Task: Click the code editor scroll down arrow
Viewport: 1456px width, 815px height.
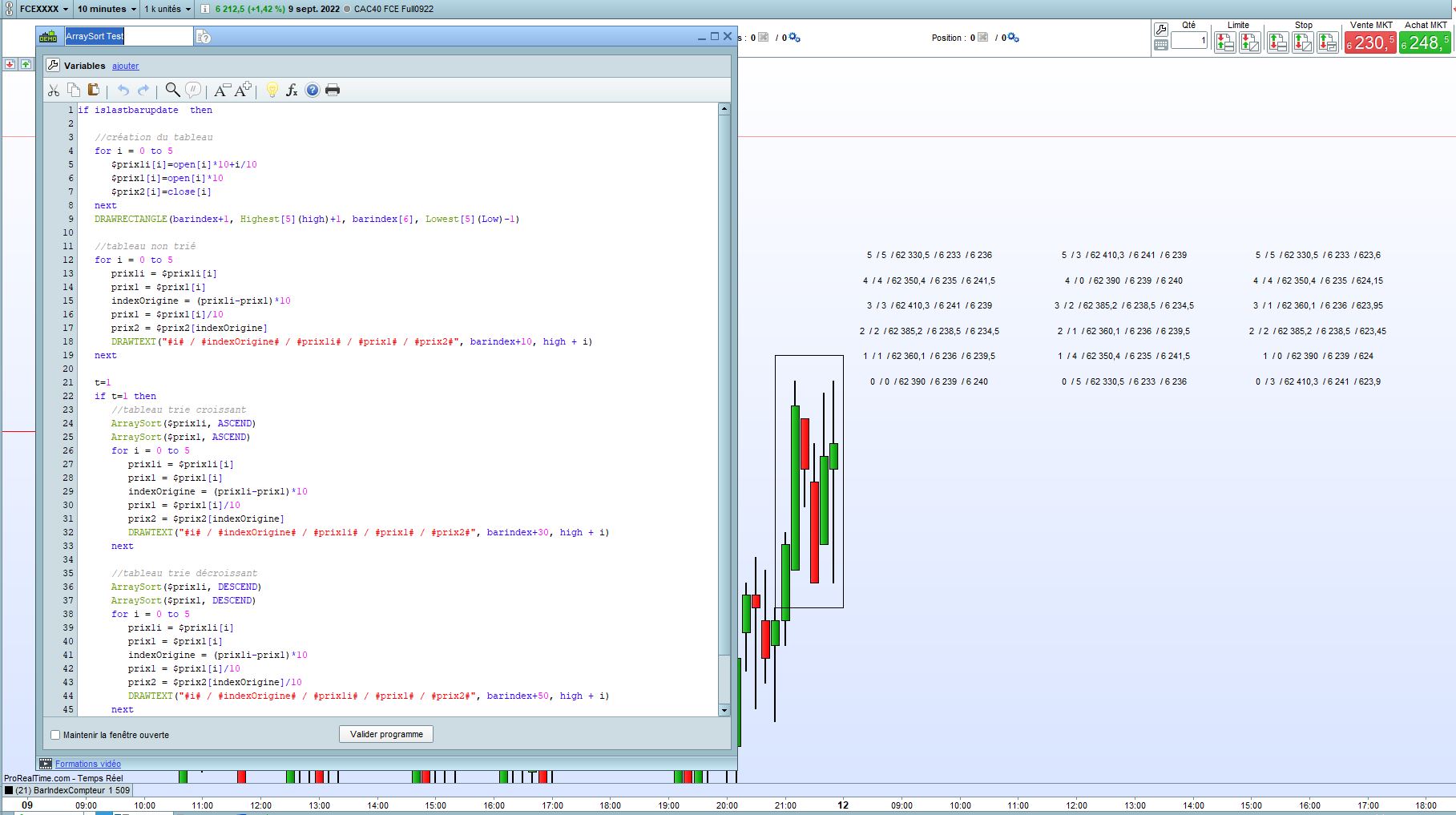Action: 724,710
